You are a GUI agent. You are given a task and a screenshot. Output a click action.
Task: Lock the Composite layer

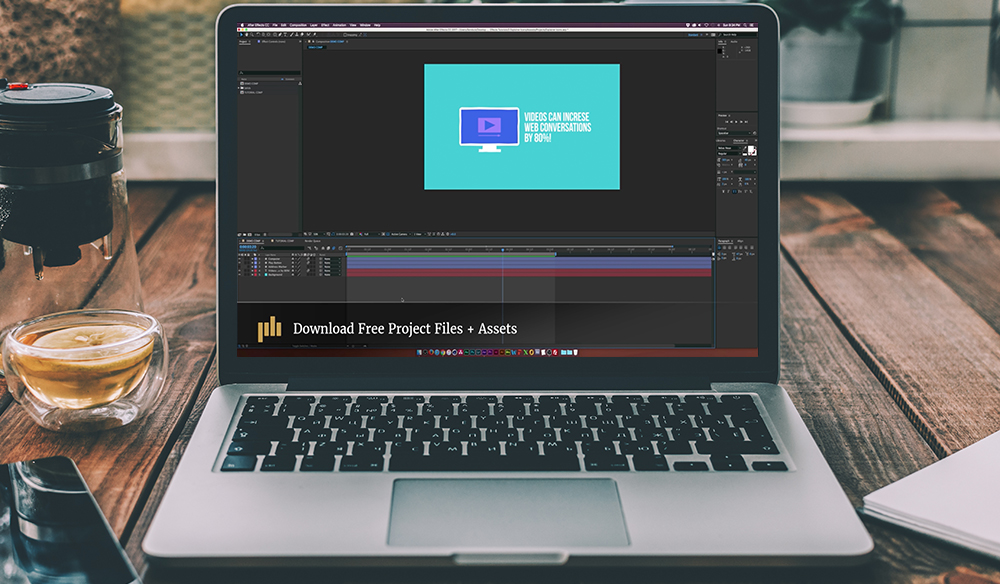pos(248,259)
